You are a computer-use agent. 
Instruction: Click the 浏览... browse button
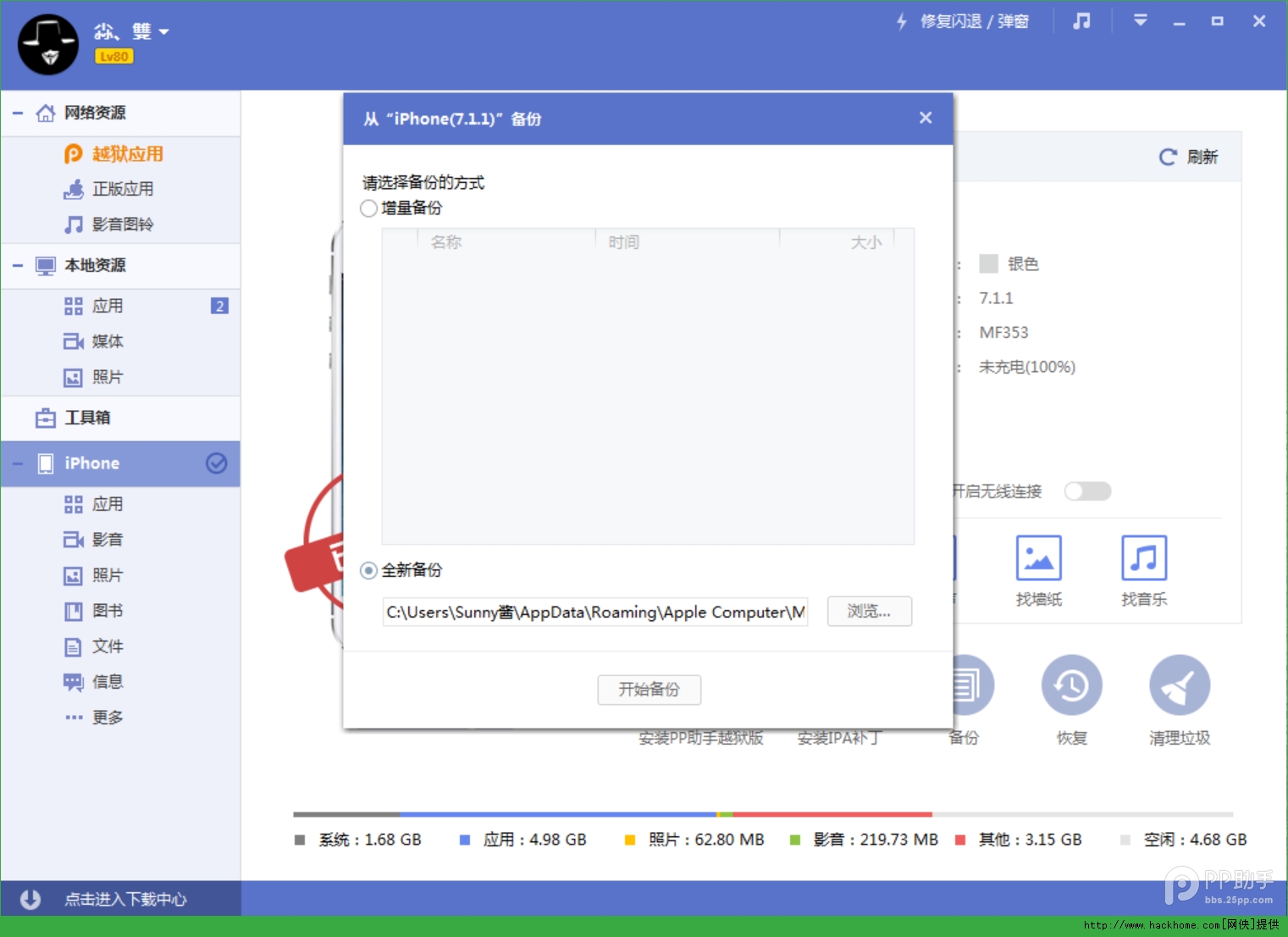pos(869,612)
